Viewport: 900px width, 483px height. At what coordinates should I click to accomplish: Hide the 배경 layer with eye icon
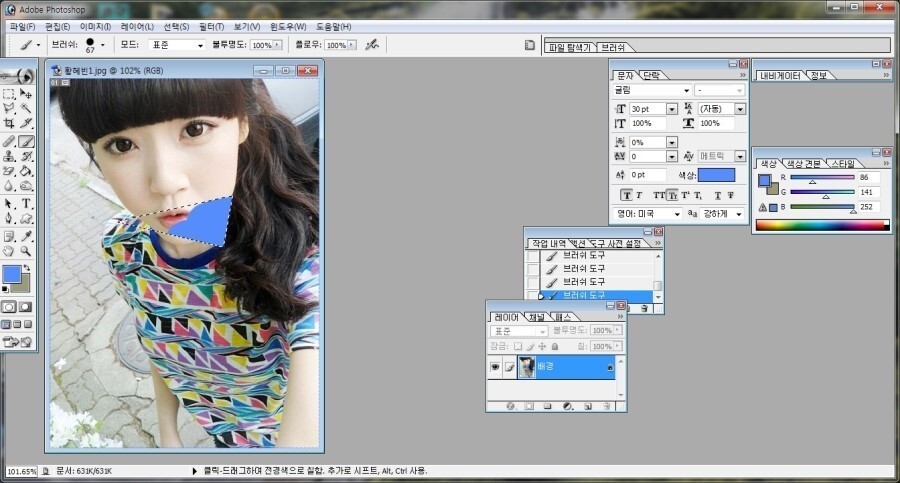pos(495,367)
